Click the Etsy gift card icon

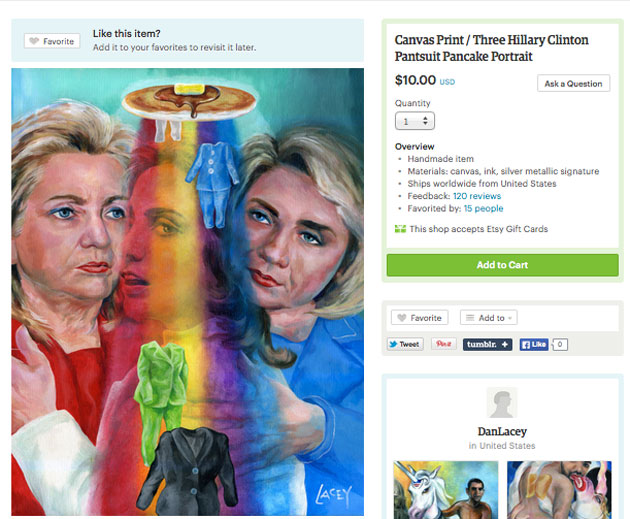tap(400, 229)
